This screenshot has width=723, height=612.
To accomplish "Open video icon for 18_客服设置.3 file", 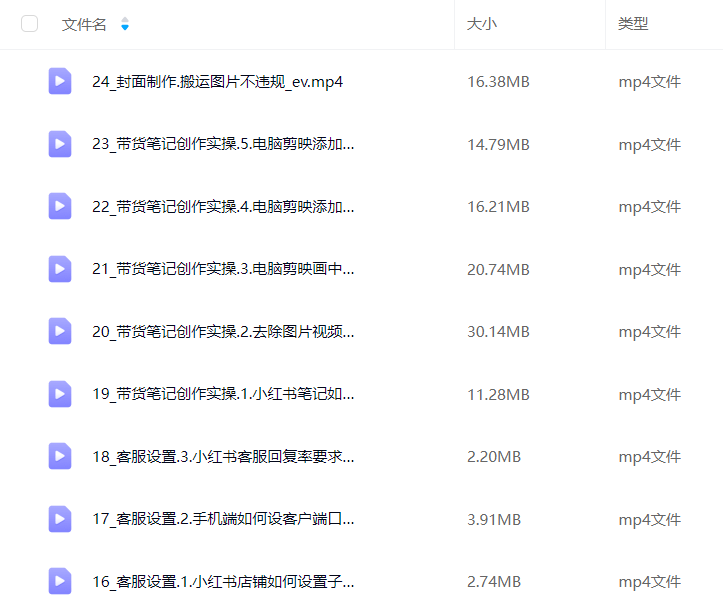I will [60, 456].
